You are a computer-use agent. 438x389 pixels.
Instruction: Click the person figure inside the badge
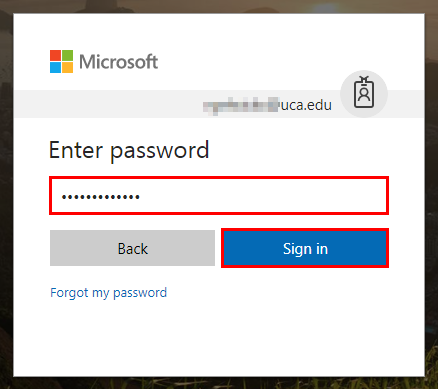[364, 95]
